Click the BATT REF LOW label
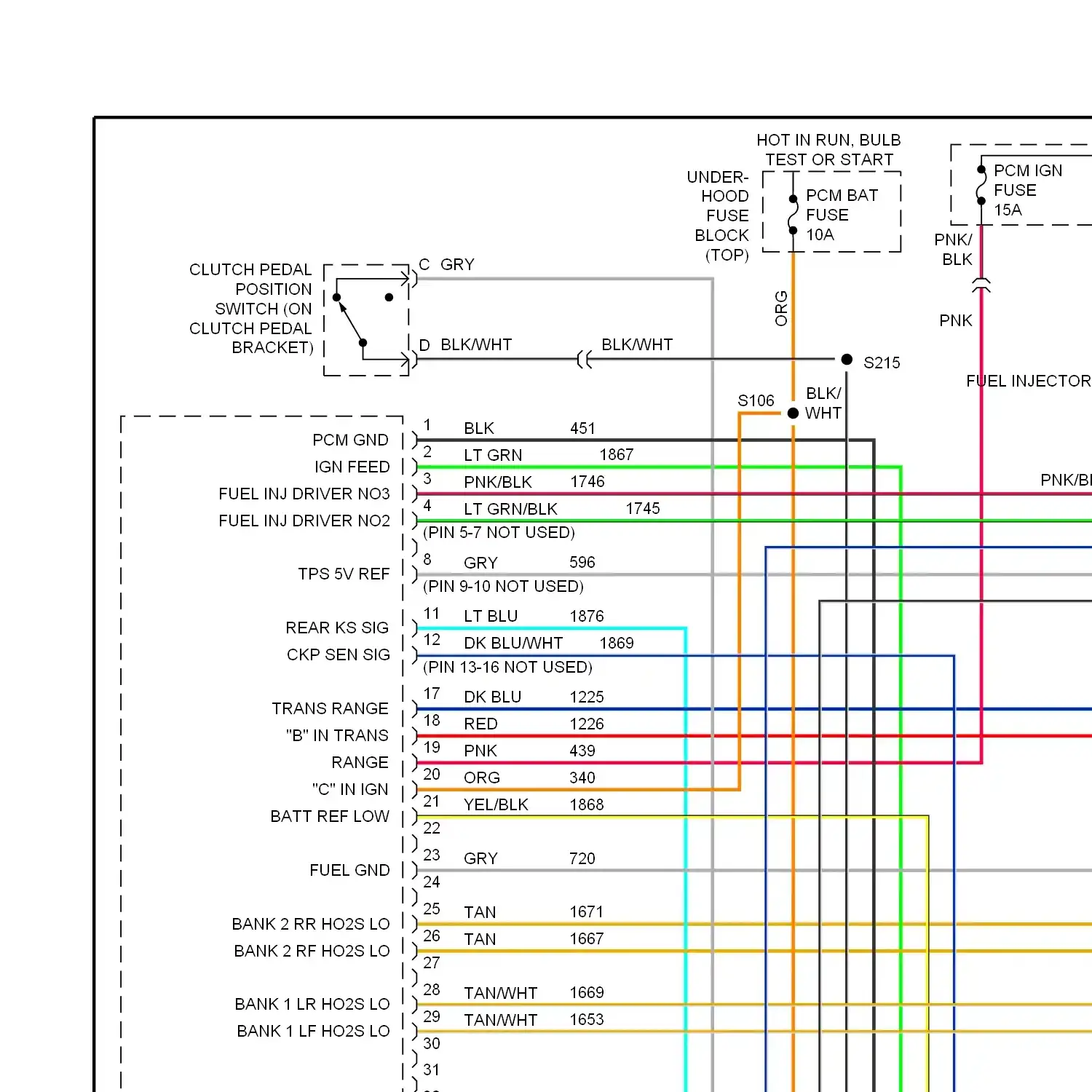This screenshot has height=1092, width=1092. click(330, 816)
